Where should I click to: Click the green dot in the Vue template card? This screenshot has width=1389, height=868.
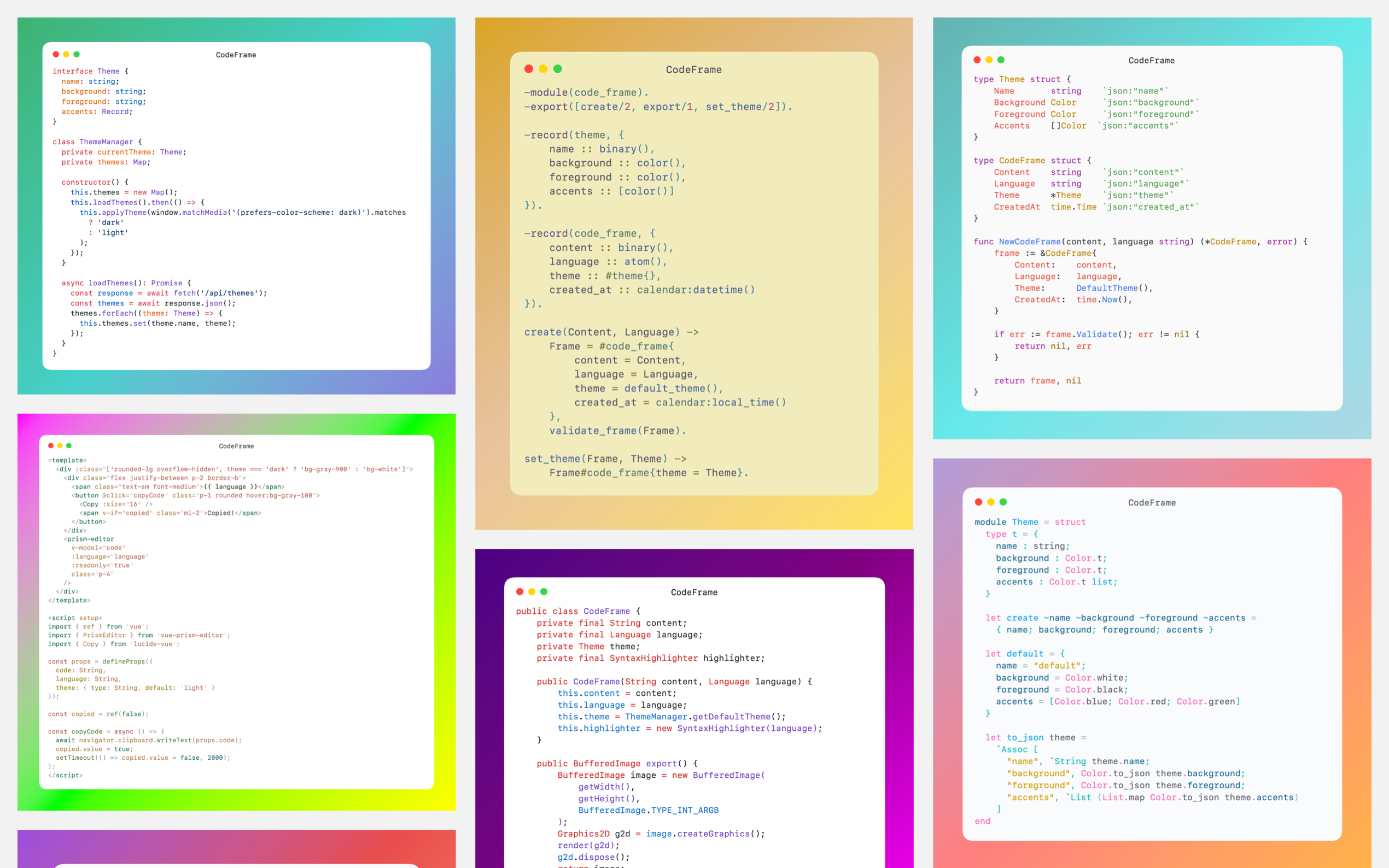[69, 445]
